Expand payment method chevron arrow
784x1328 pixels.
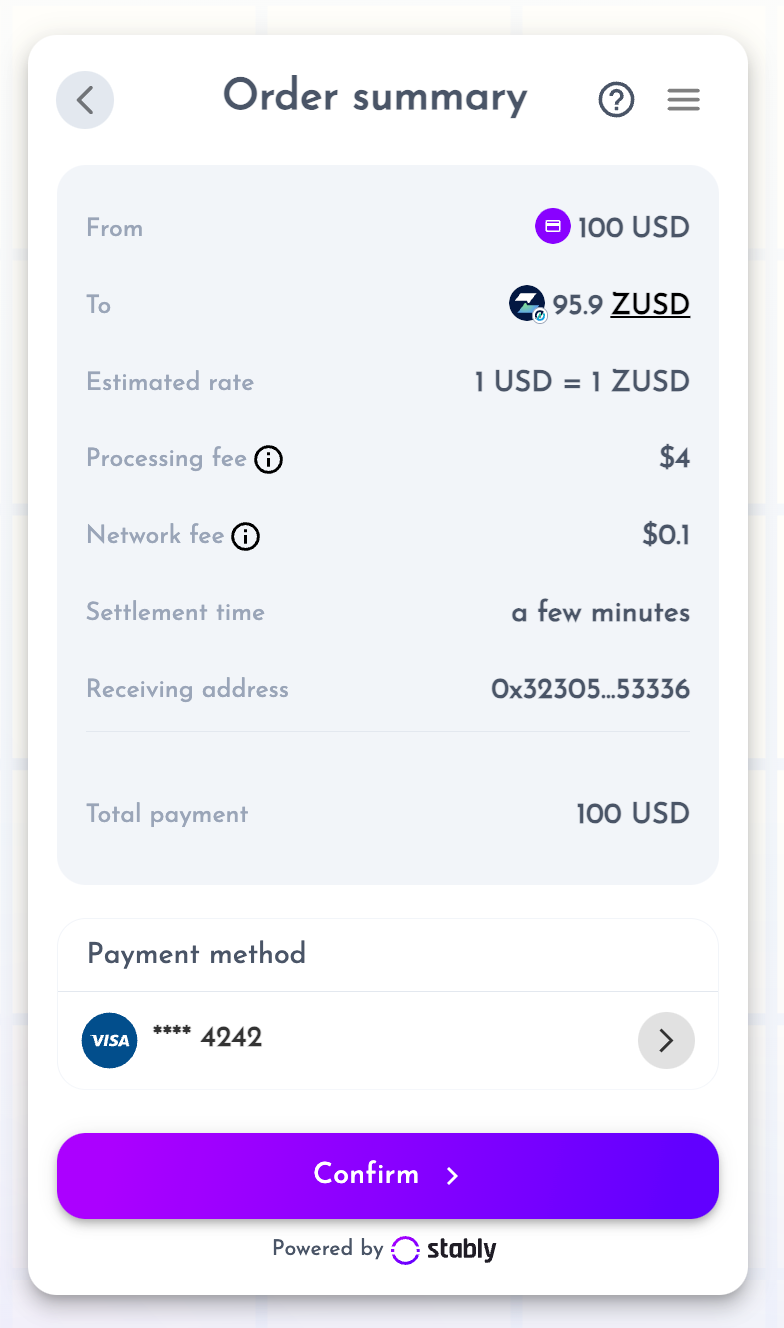(666, 1040)
